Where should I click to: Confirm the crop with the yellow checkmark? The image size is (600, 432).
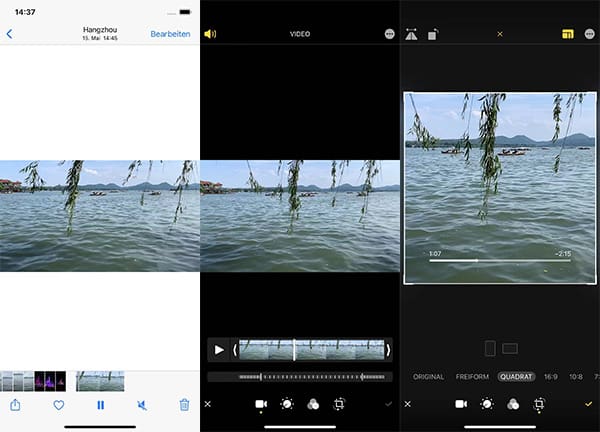(589, 404)
